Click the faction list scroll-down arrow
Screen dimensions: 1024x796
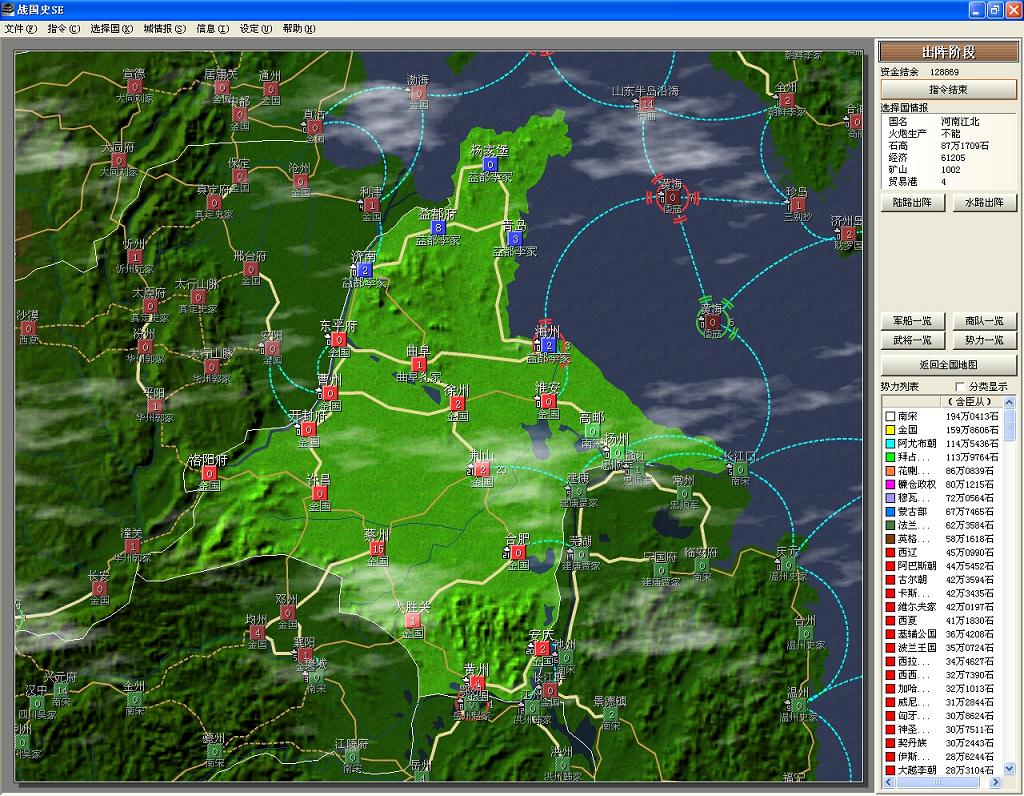tap(1009, 768)
